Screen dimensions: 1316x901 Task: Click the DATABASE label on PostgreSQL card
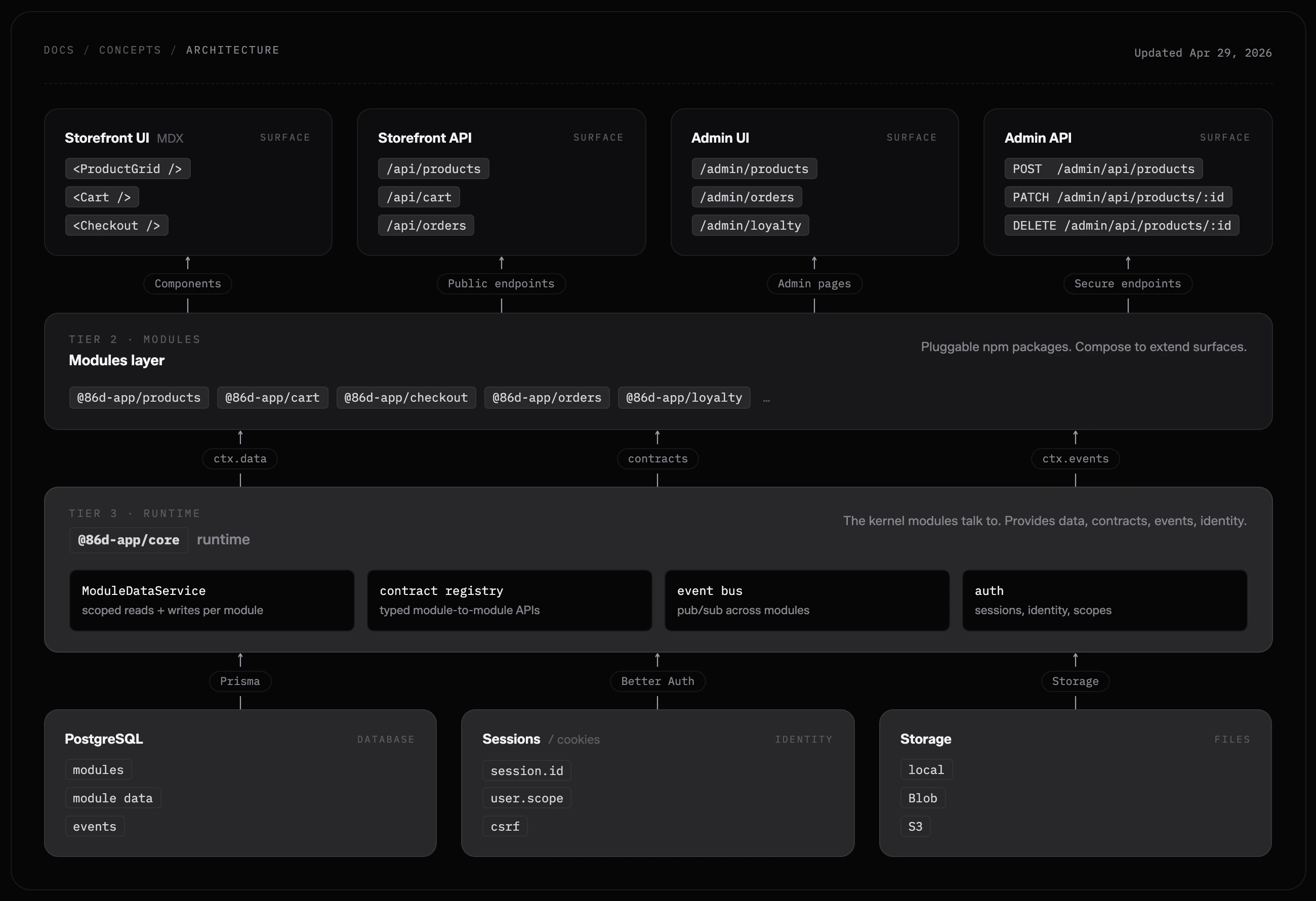coord(386,739)
